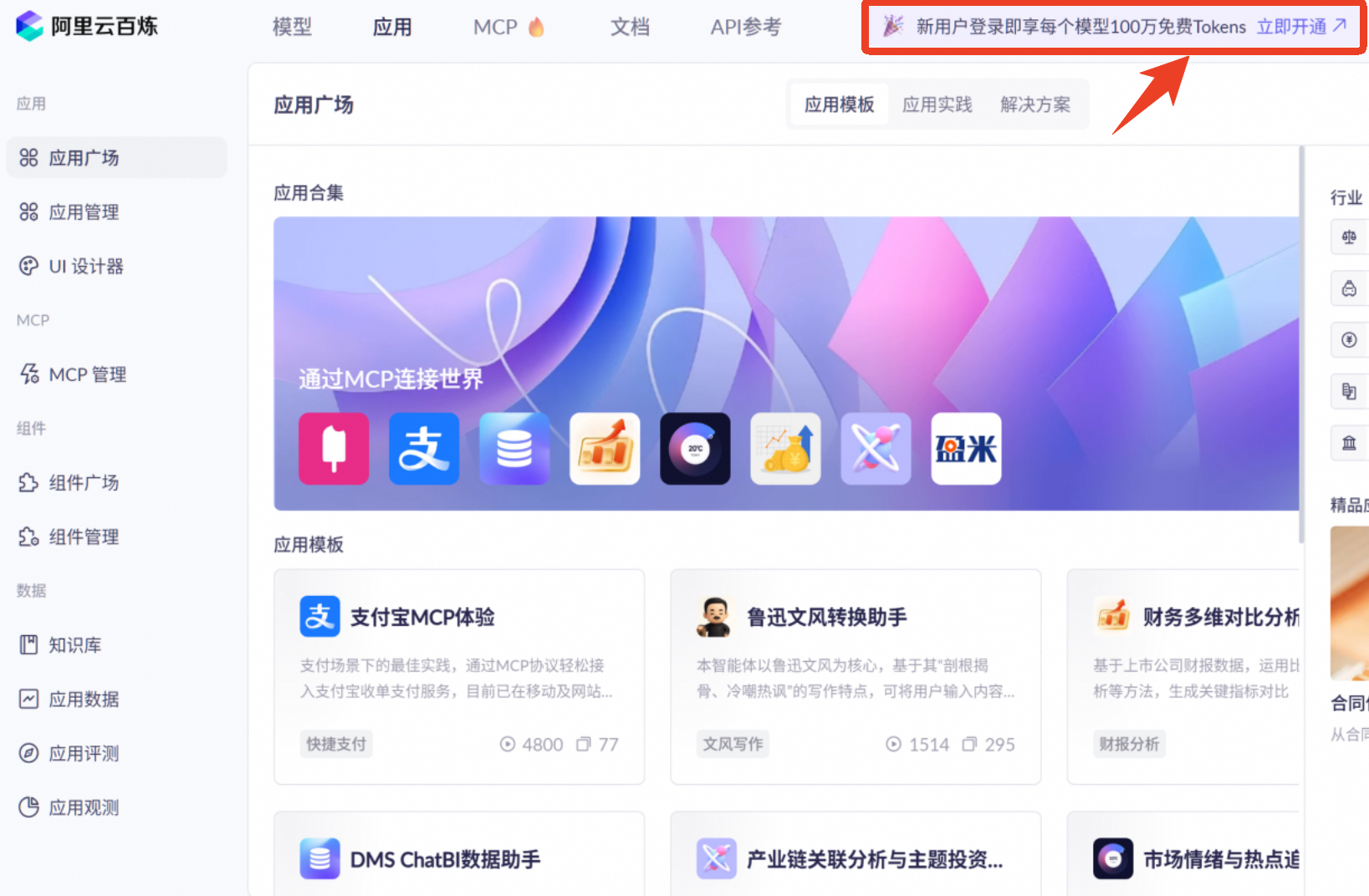Select the database stack icon in the banner

coord(514,449)
